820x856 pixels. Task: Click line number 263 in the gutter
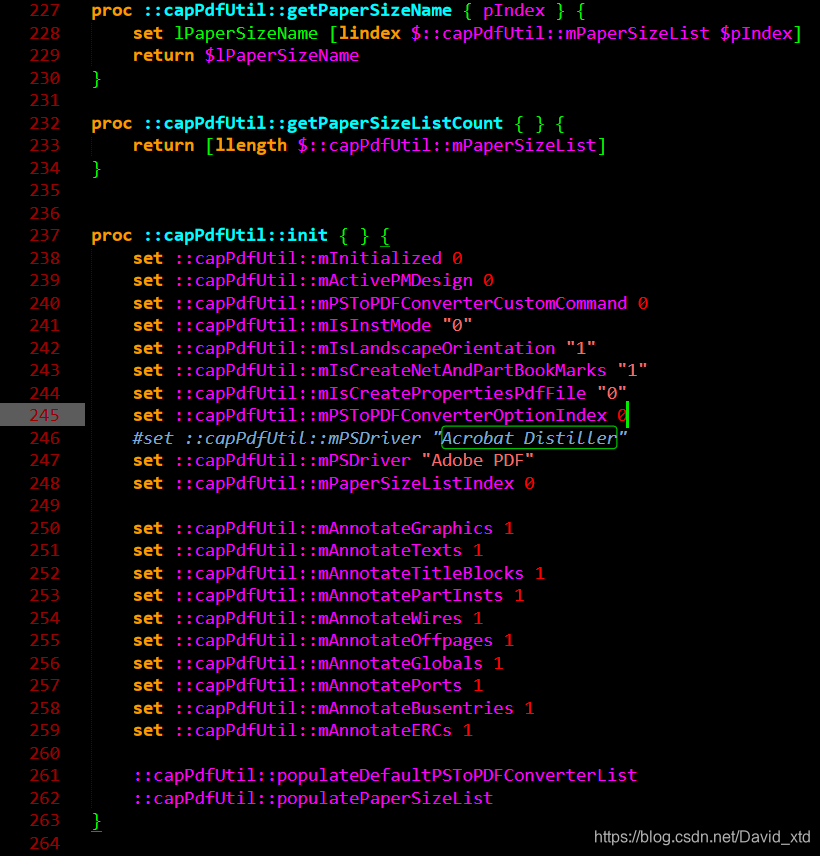44,820
